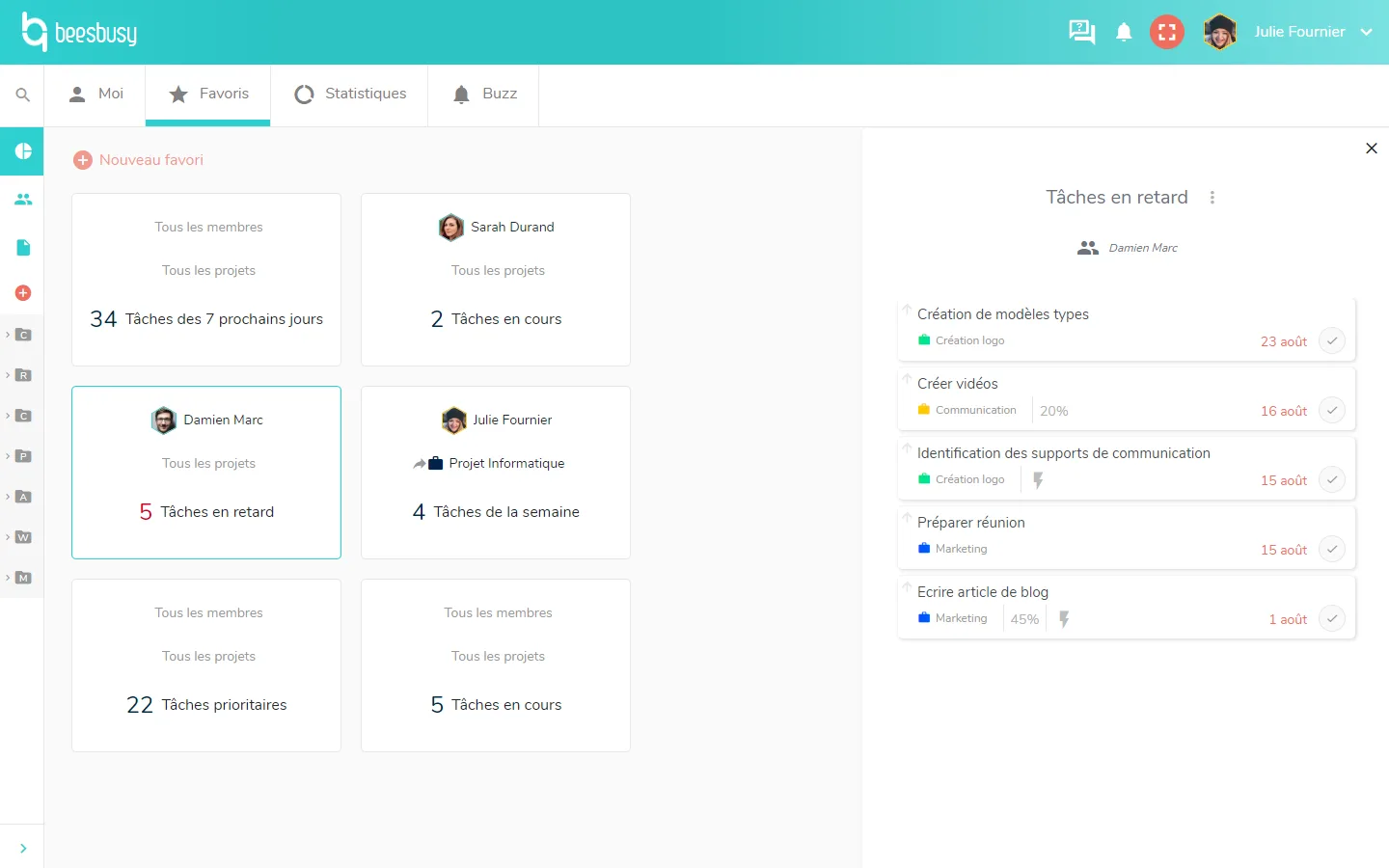The height and width of the screenshot is (868, 1389).
Task: Open the sidebar project labeled M
Action: pyautogui.click(x=24, y=578)
